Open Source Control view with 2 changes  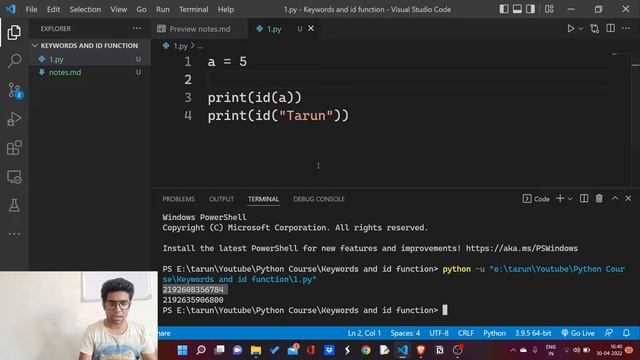(x=15, y=90)
